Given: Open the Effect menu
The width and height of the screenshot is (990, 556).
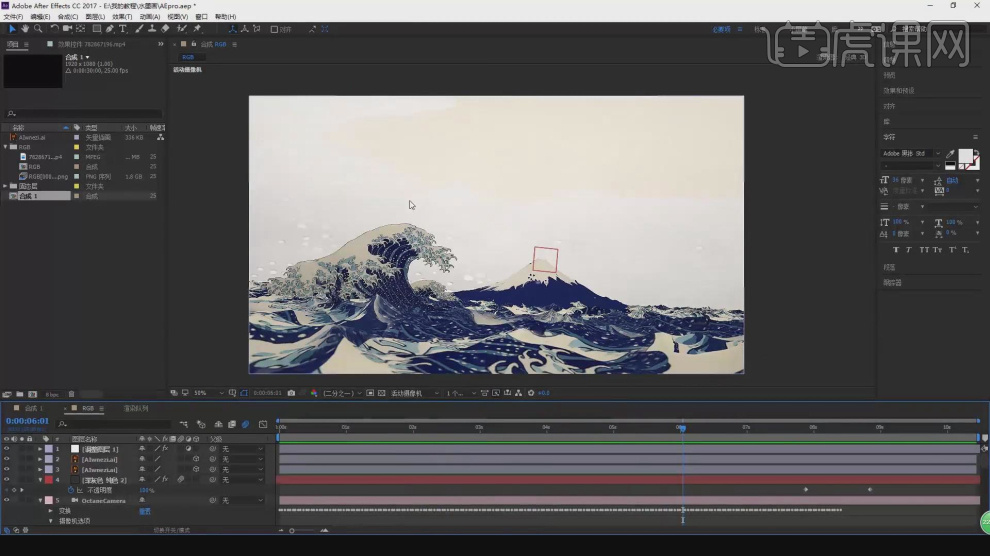Looking at the screenshot, I should 122,17.
